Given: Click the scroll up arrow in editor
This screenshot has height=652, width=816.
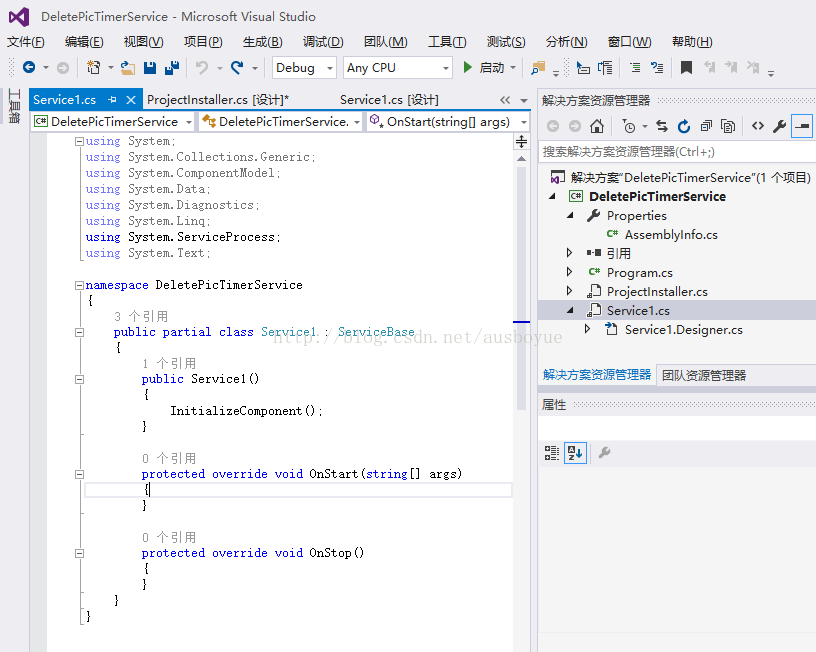Looking at the screenshot, I should (521, 159).
